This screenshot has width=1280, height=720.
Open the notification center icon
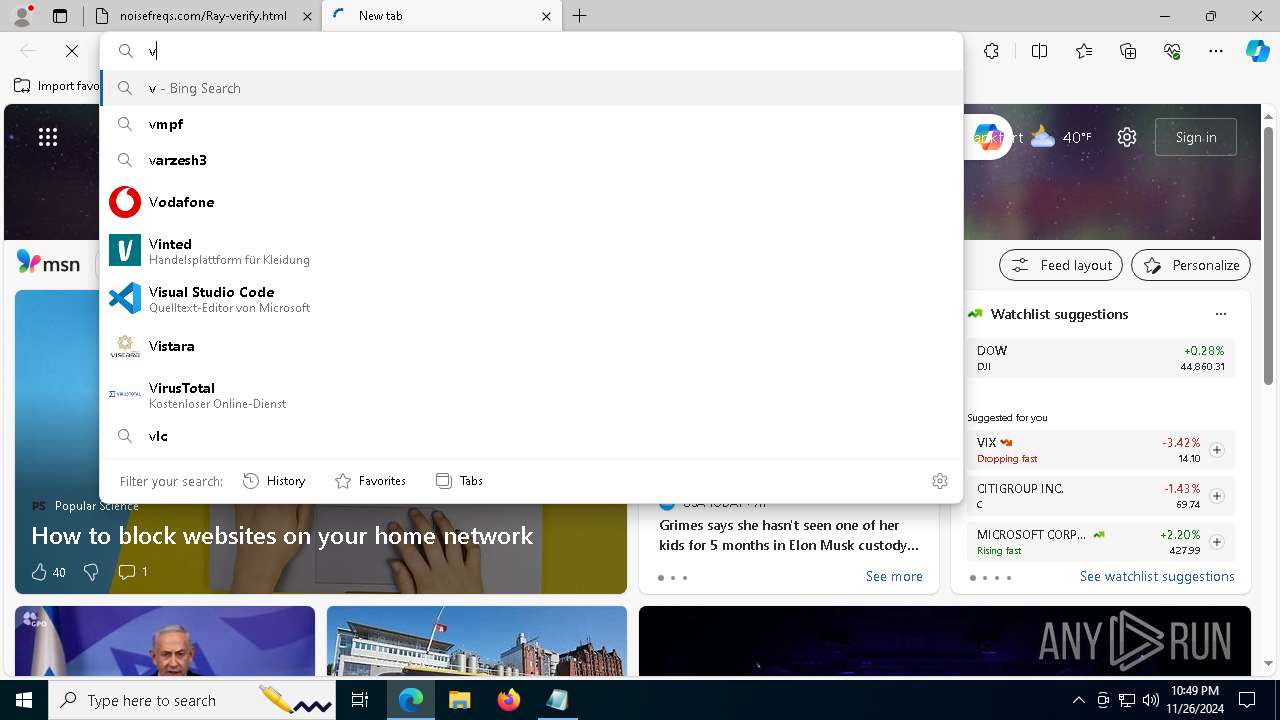click(x=1247, y=700)
